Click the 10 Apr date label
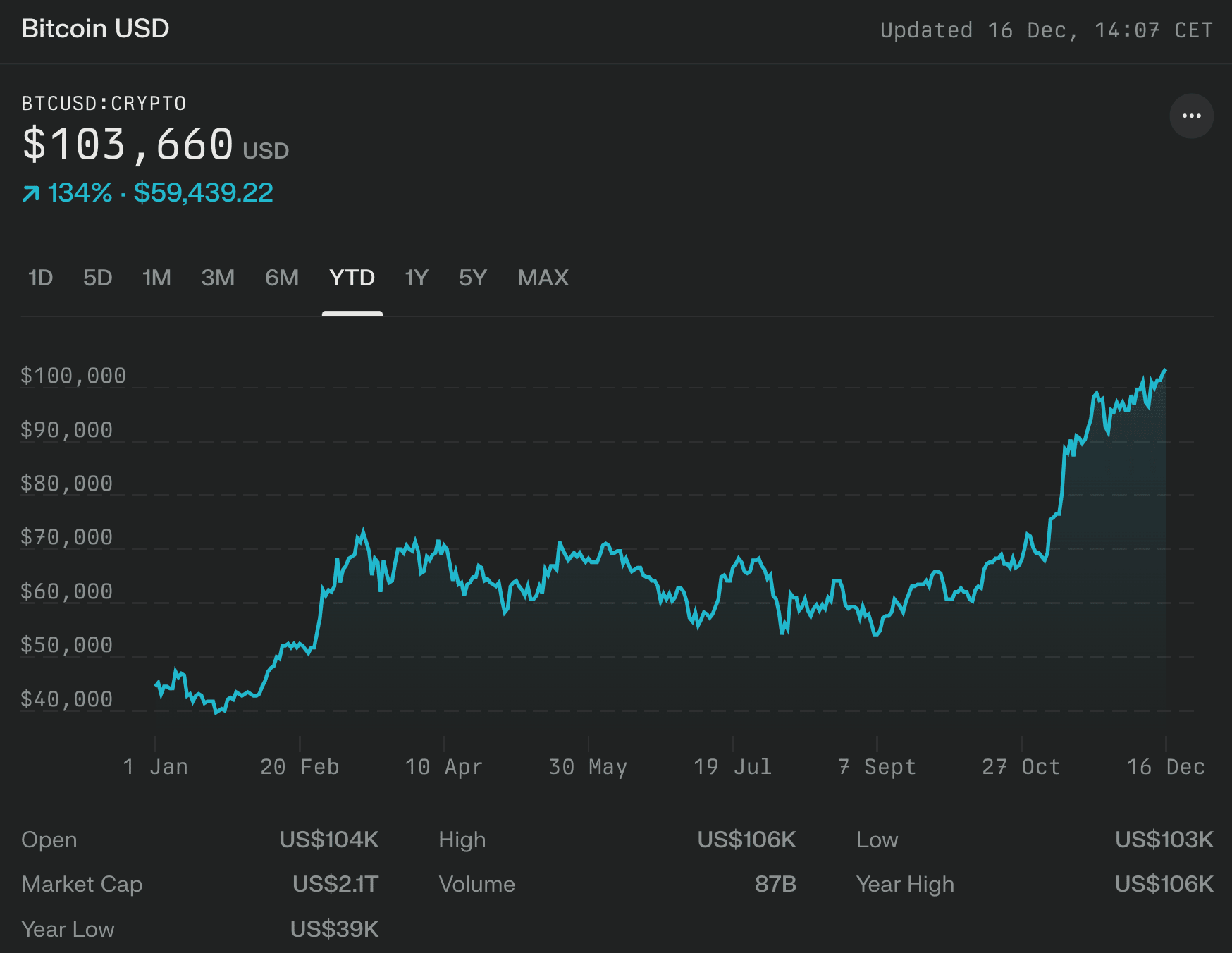The width and height of the screenshot is (1232, 953). (444, 767)
